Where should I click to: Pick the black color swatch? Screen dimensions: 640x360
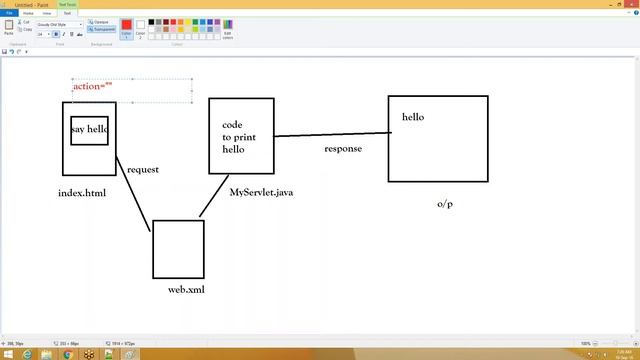[151, 22]
